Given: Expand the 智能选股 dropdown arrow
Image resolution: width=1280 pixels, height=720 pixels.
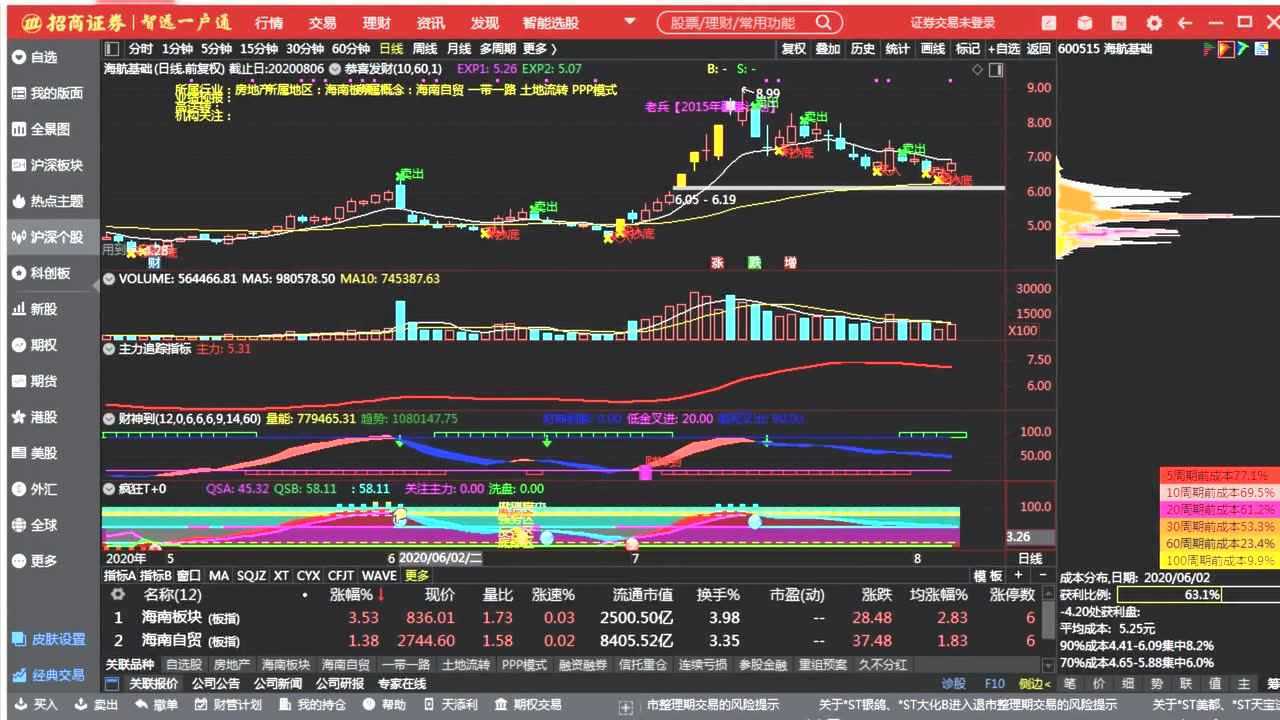Looking at the screenshot, I should tap(628, 22).
